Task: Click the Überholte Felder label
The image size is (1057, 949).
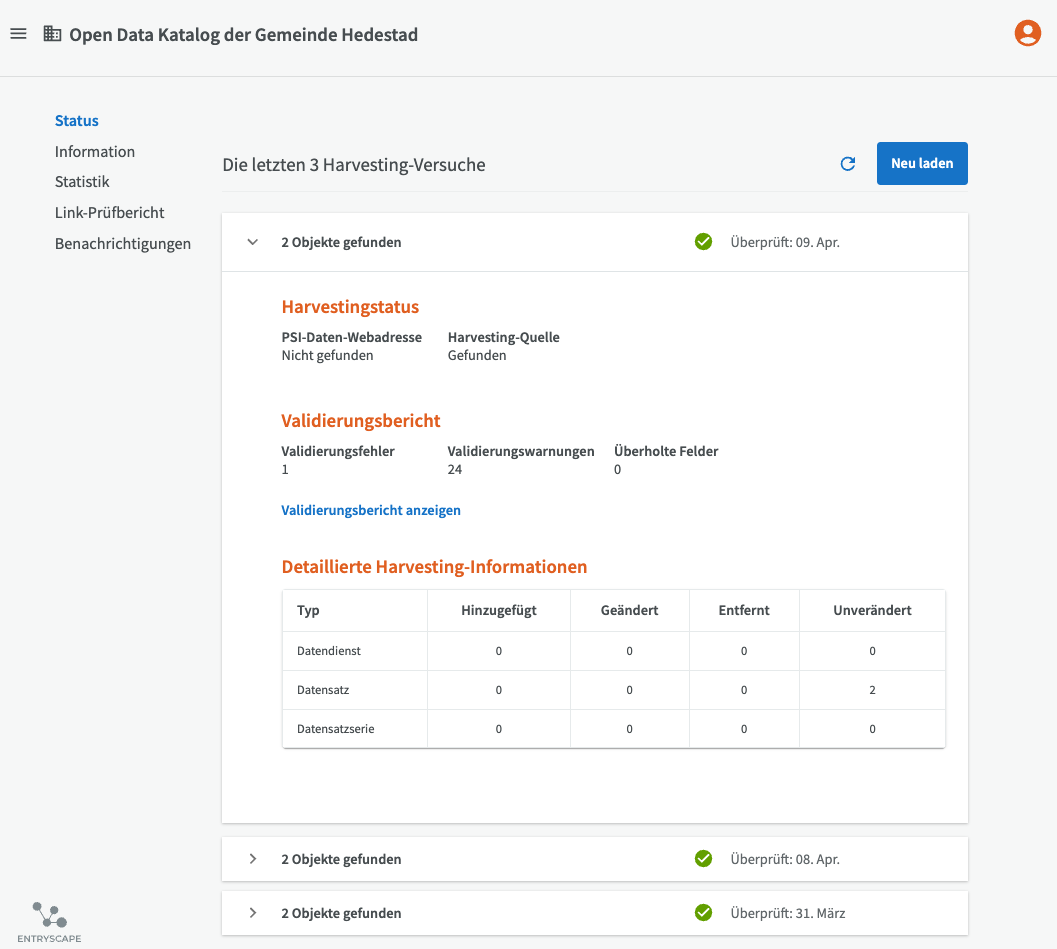Action: click(x=666, y=452)
